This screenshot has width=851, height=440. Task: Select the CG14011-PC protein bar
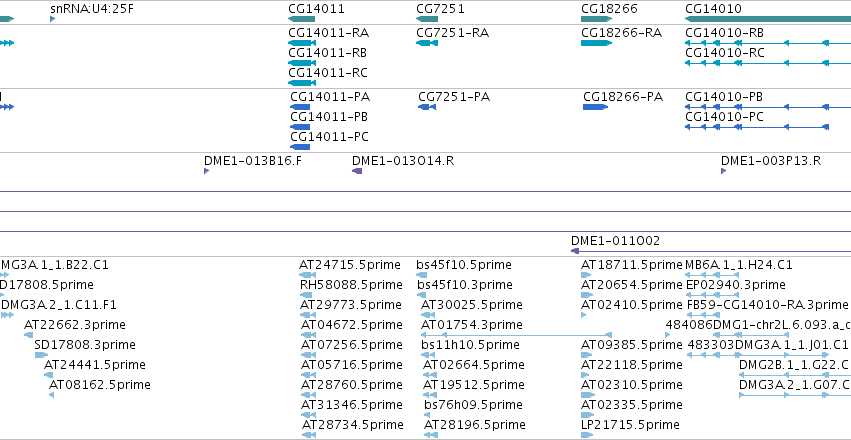[x=300, y=147]
